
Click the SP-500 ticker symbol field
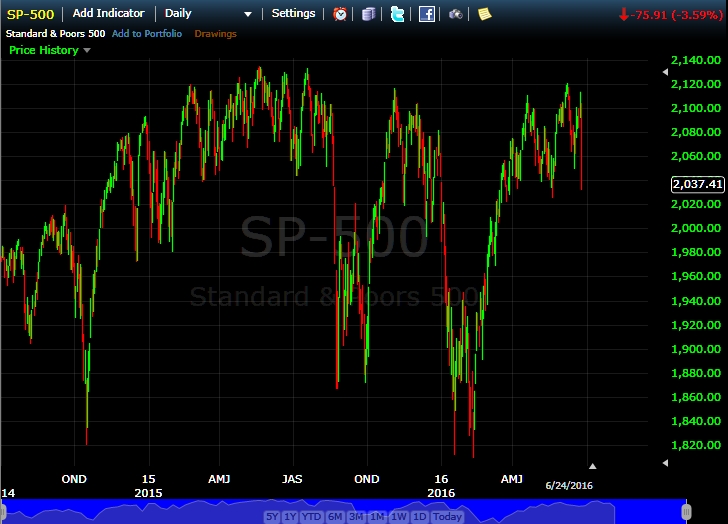(30, 14)
